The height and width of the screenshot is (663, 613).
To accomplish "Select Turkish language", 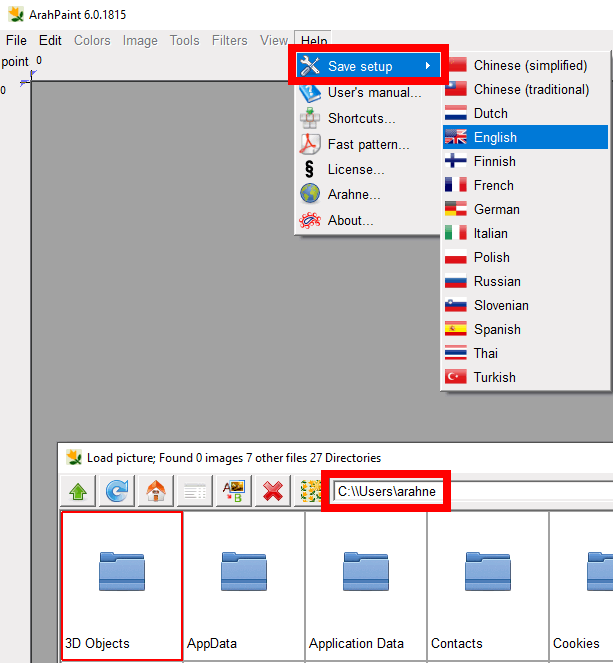I will tap(525, 377).
